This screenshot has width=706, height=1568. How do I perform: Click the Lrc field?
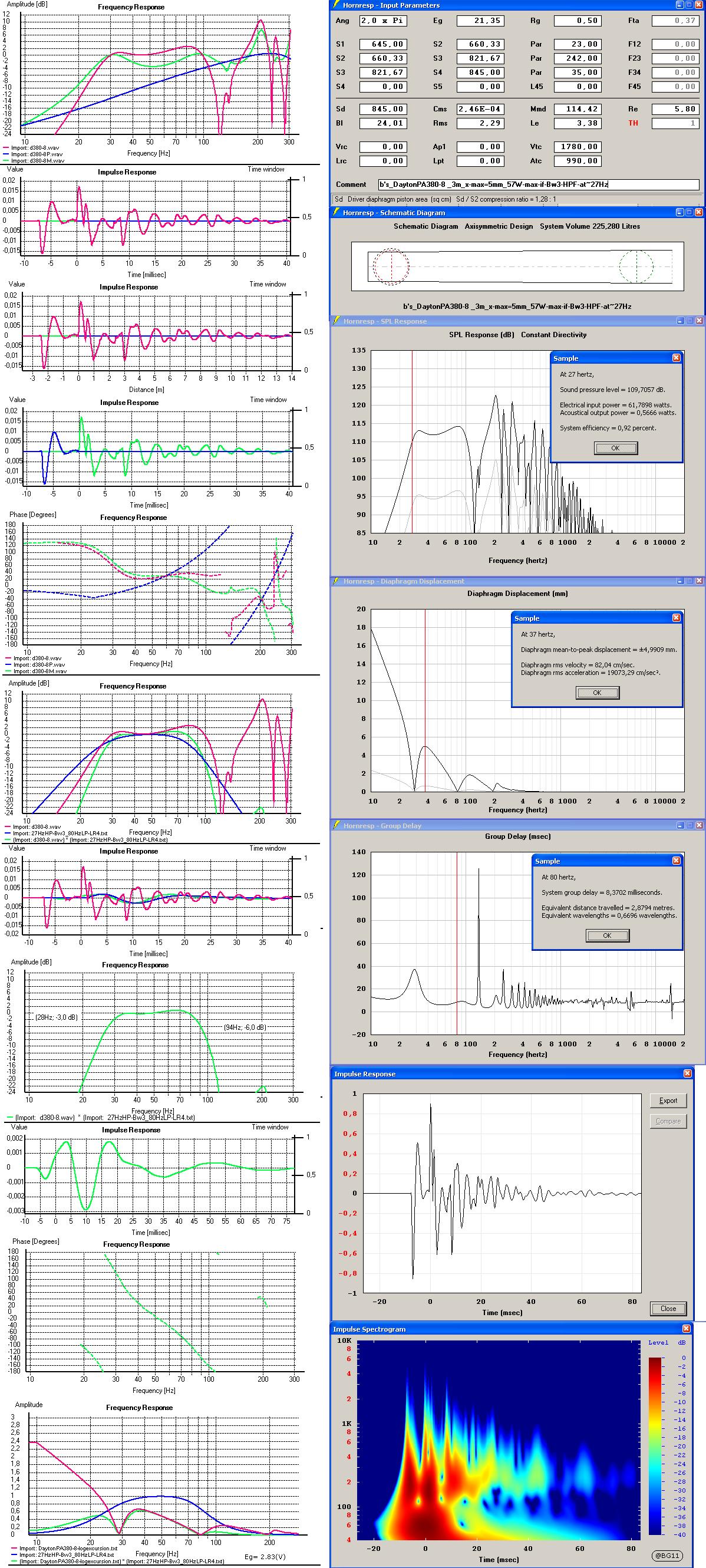pos(383,162)
